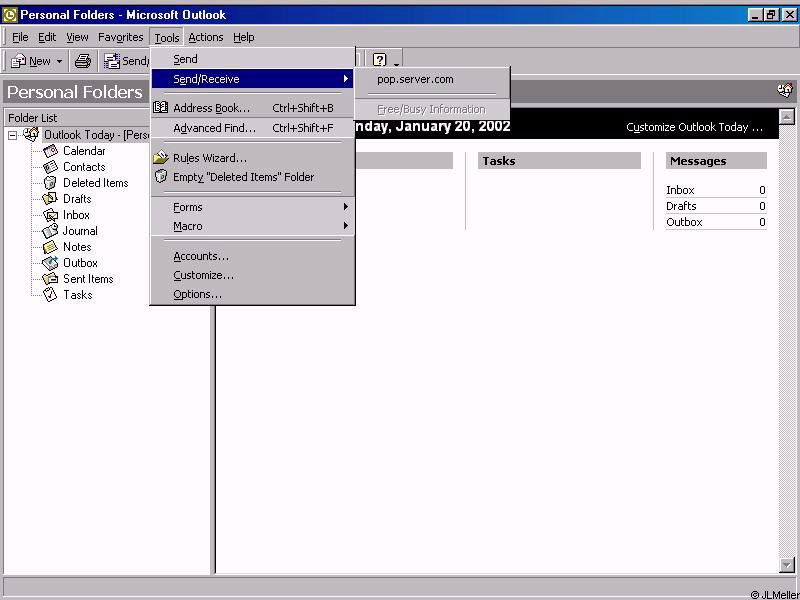Image resolution: width=800 pixels, height=600 pixels.
Task: Click the Contacts folder icon
Action: point(51,167)
